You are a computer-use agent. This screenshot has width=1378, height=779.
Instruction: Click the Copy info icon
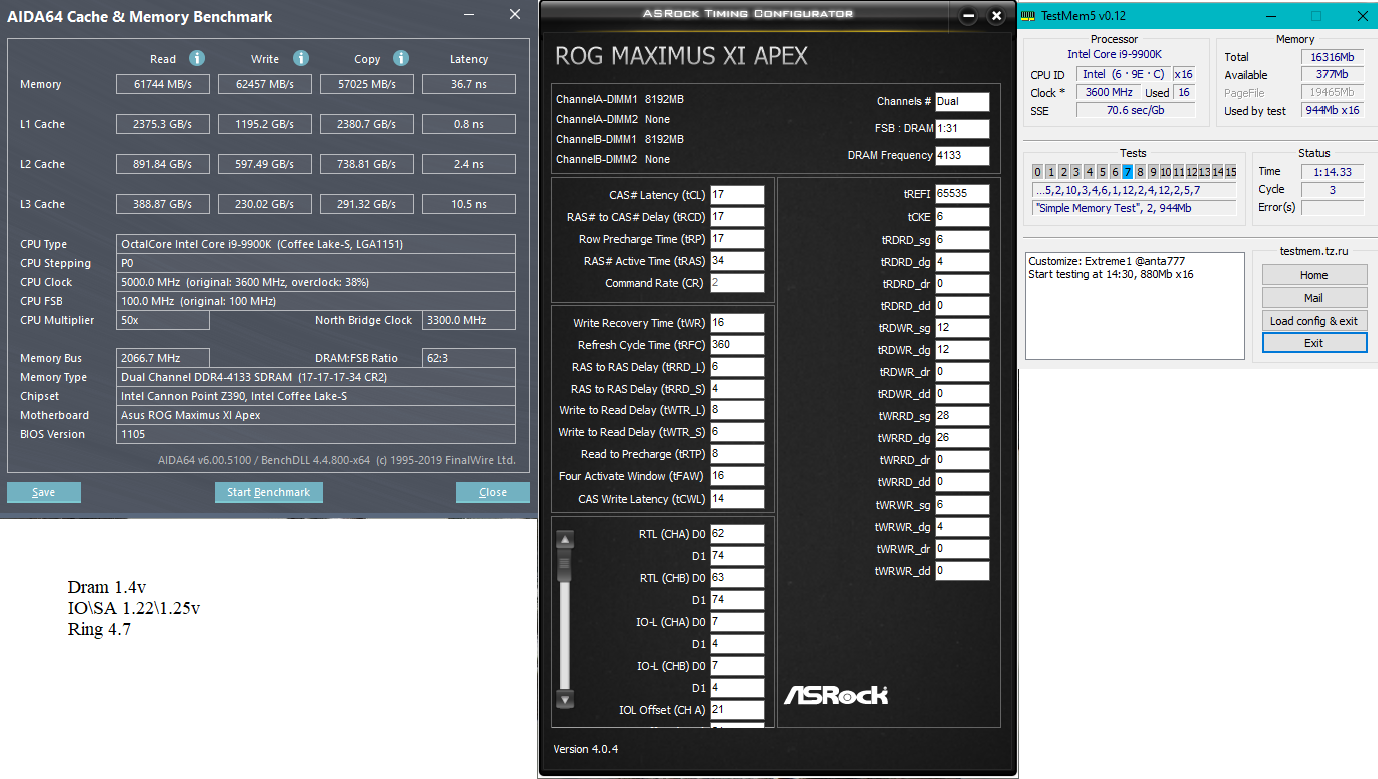(x=400, y=58)
